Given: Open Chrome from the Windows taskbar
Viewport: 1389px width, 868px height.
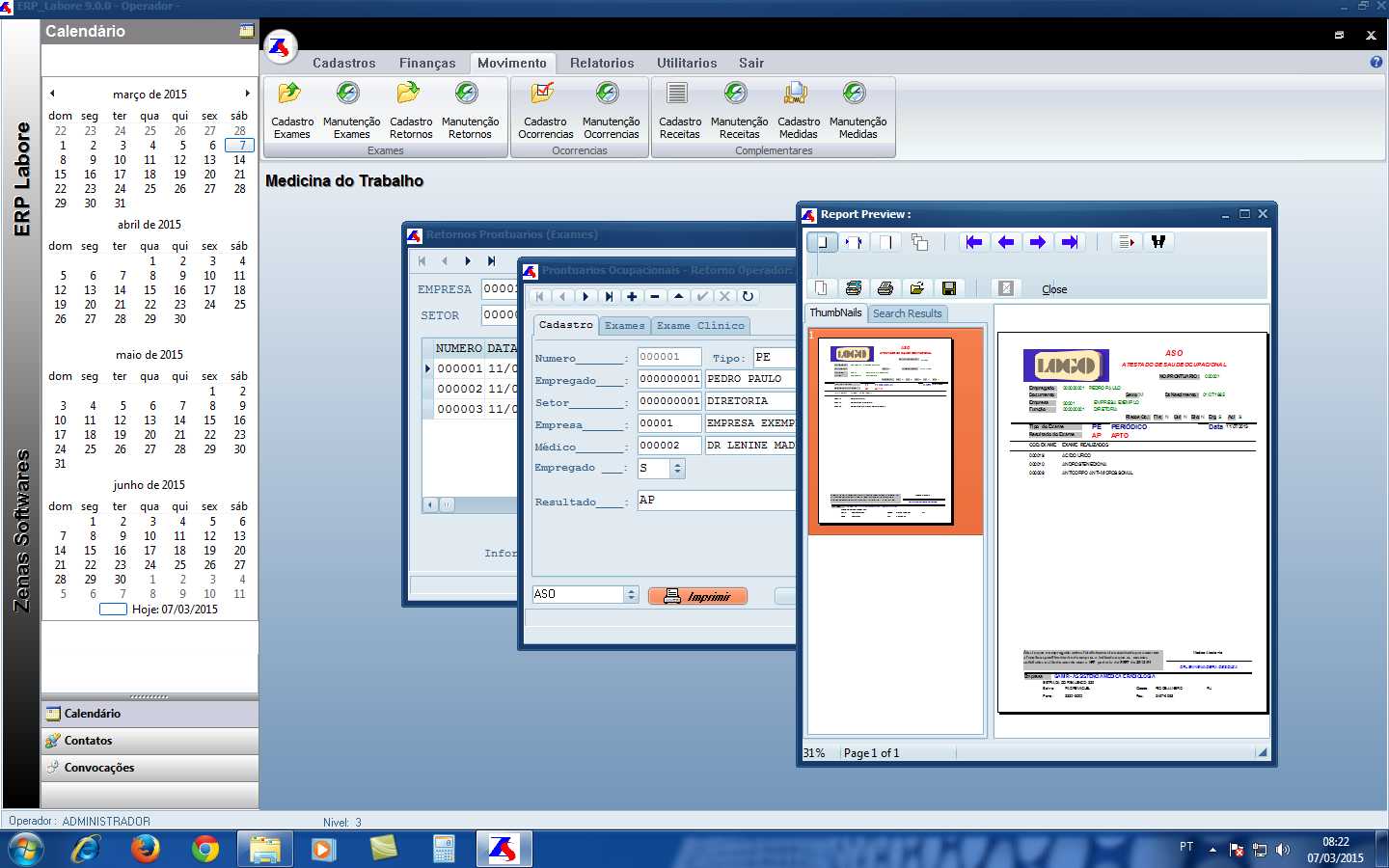Looking at the screenshot, I should point(204,849).
